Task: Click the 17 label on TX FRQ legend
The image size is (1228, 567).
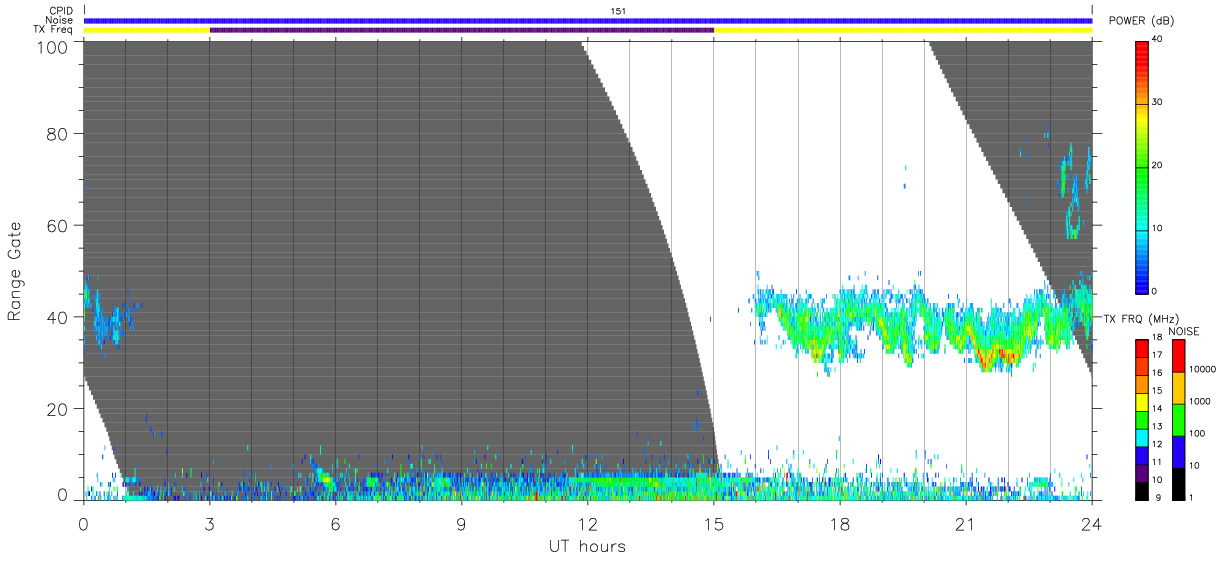Action: 1157,355
